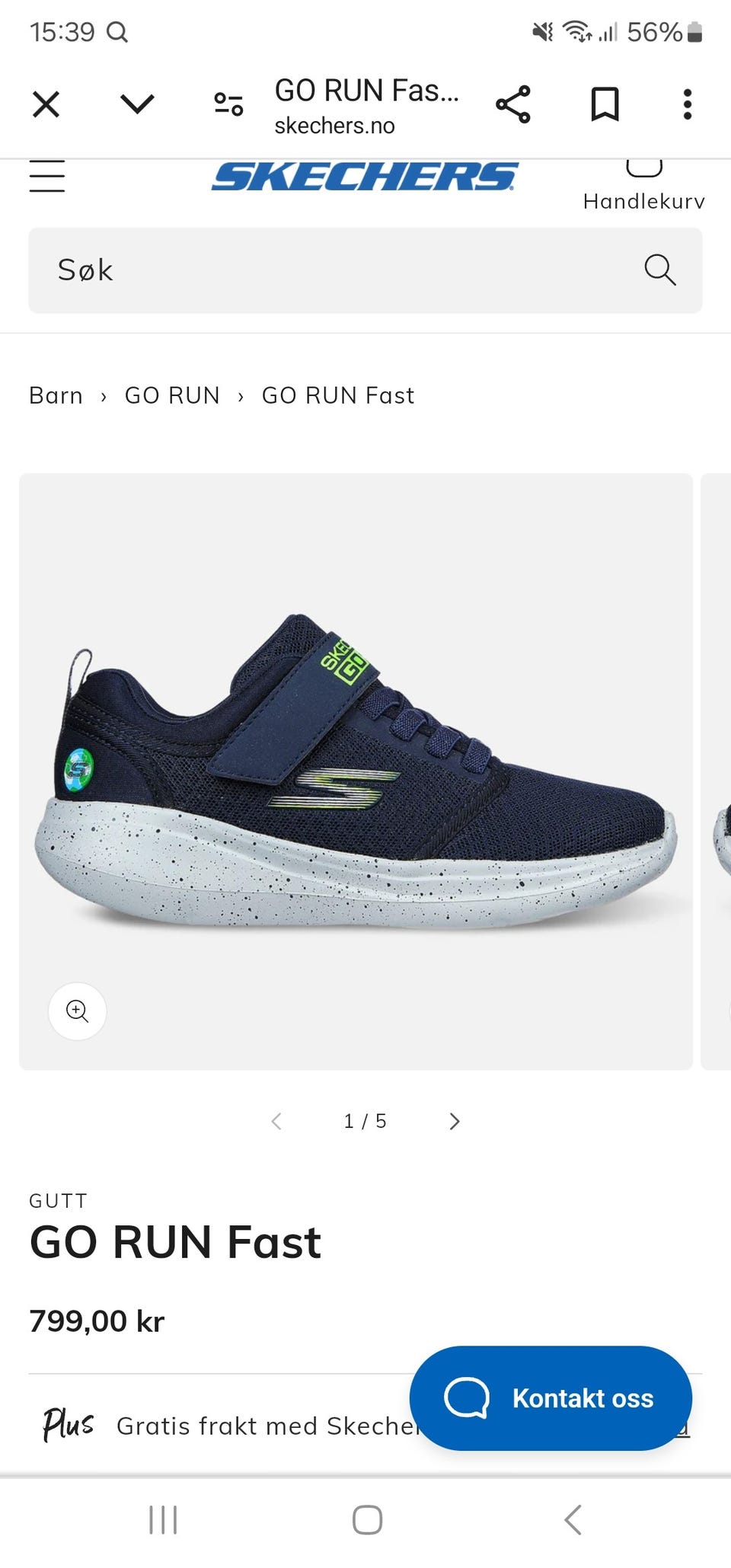Go to GO RUN breadcrumb category
The height and width of the screenshot is (1568, 731).
(172, 395)
